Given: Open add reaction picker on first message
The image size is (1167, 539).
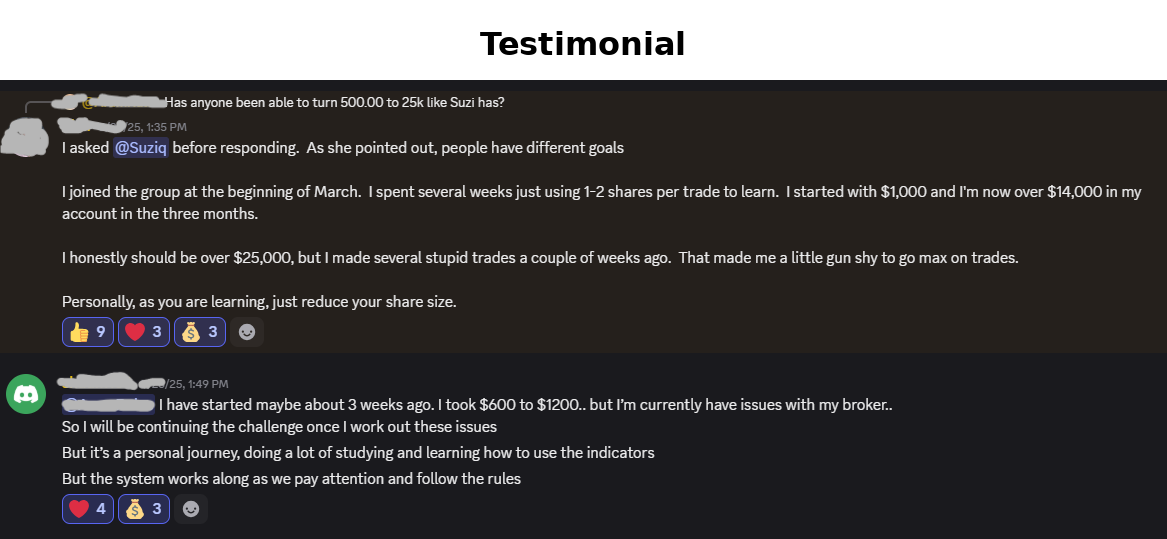Looking at the screenshot, I should tap(247, 332).
